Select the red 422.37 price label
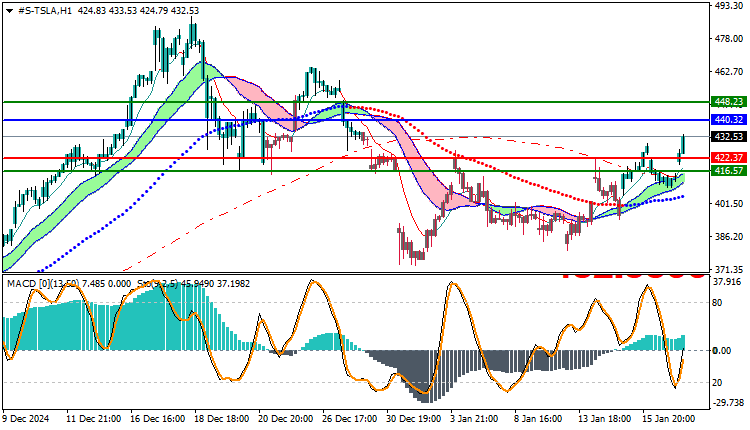This screenshot has height=430, width=750. (728, 157)
